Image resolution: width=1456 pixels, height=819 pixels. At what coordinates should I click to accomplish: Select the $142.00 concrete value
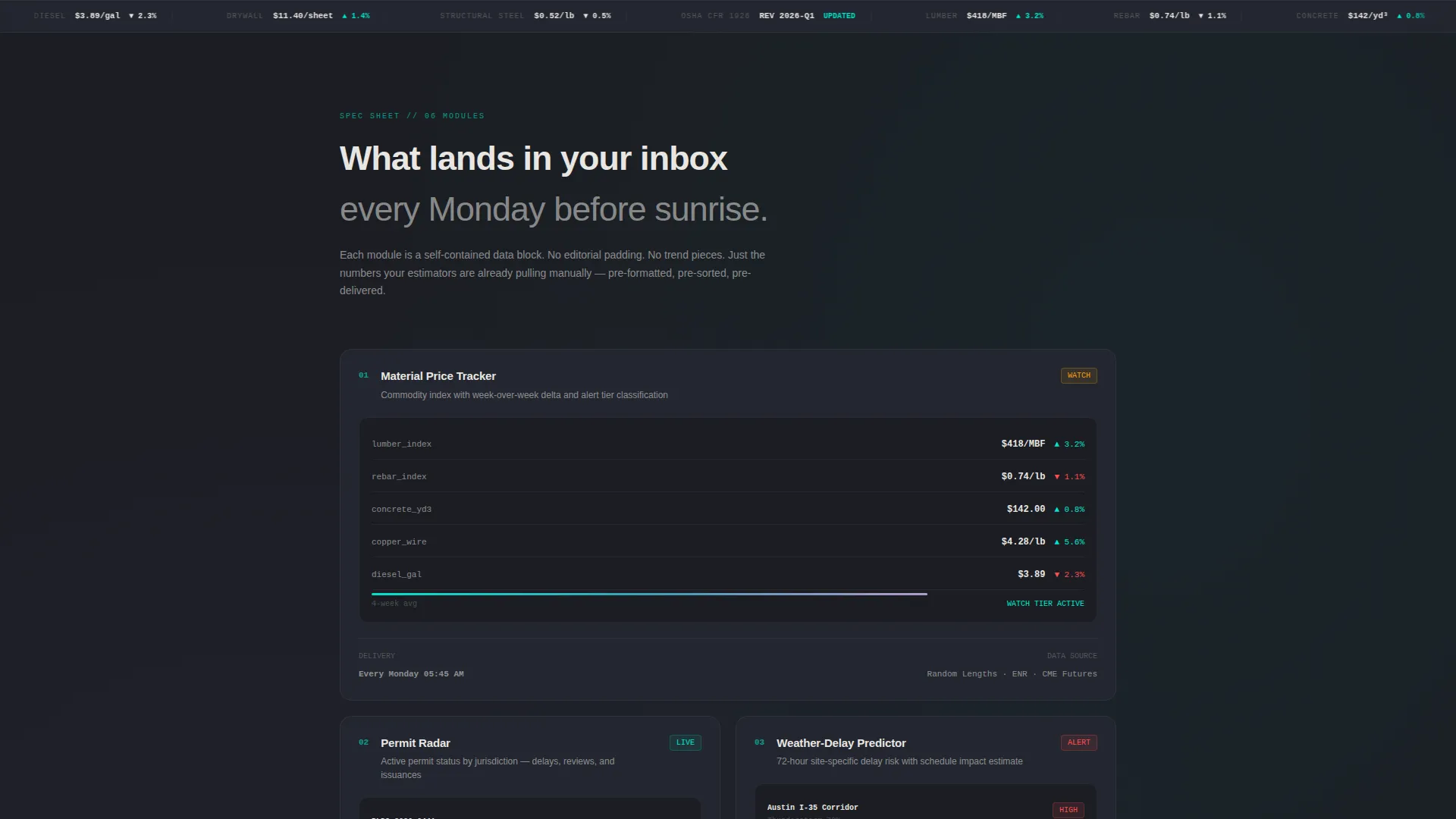[1025, 509]
